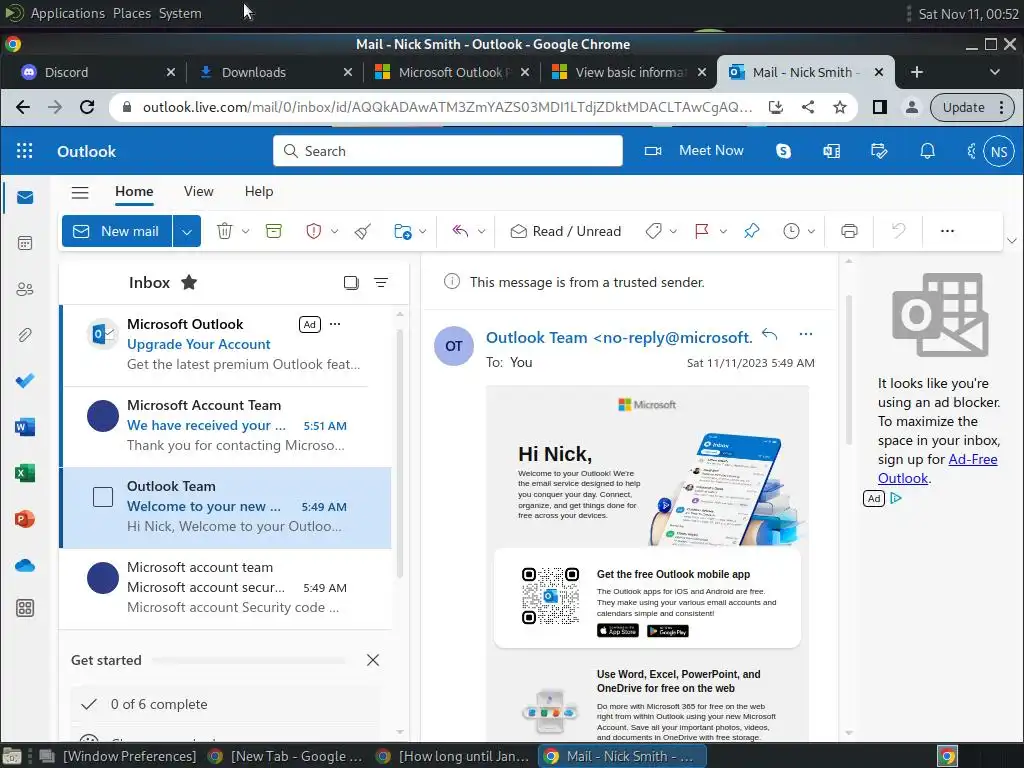
Task: Launch PowerPoint from the sidebar
Action: [x=25, y=519]
